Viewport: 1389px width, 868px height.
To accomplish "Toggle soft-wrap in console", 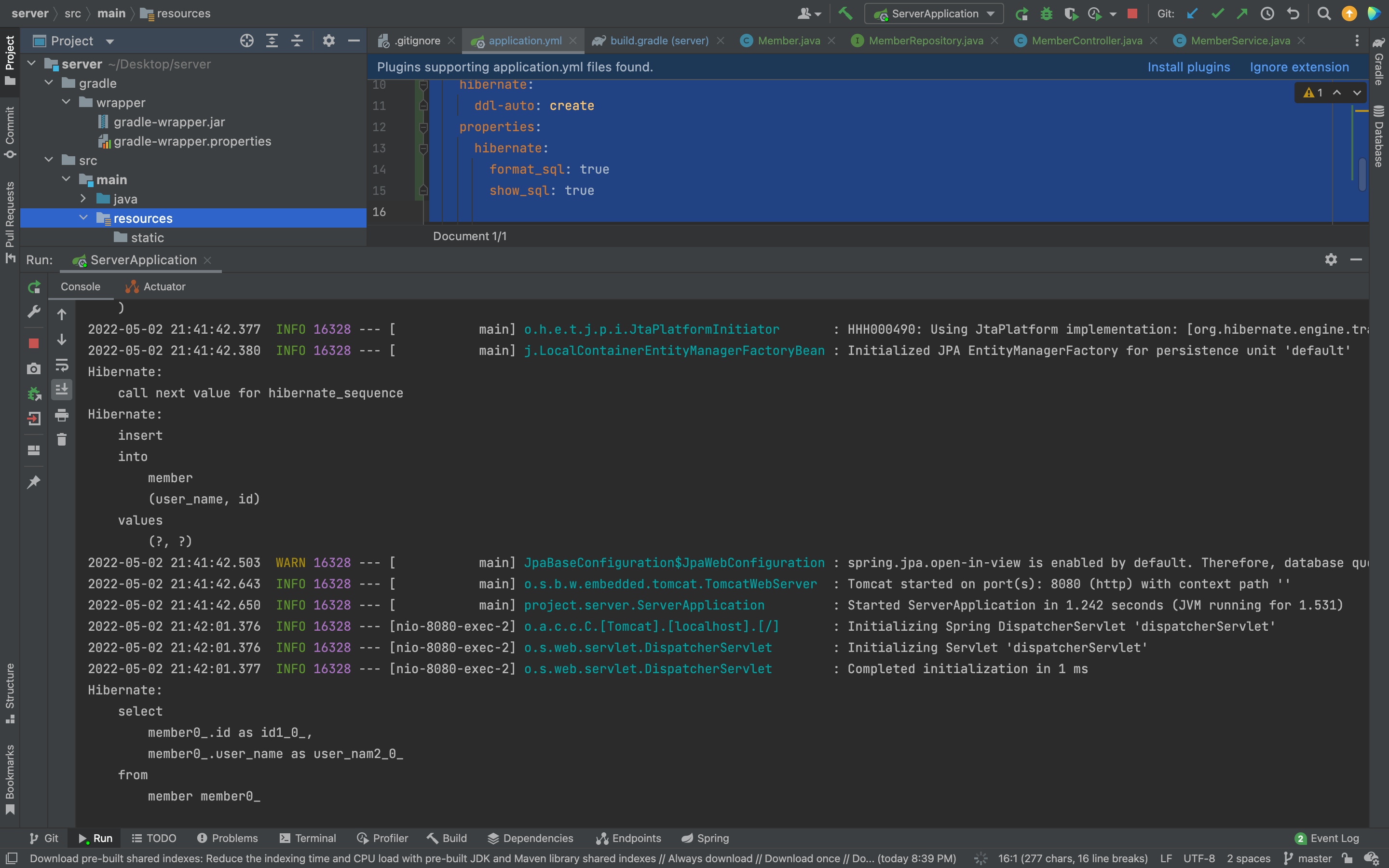I will (x=62, y=365).
